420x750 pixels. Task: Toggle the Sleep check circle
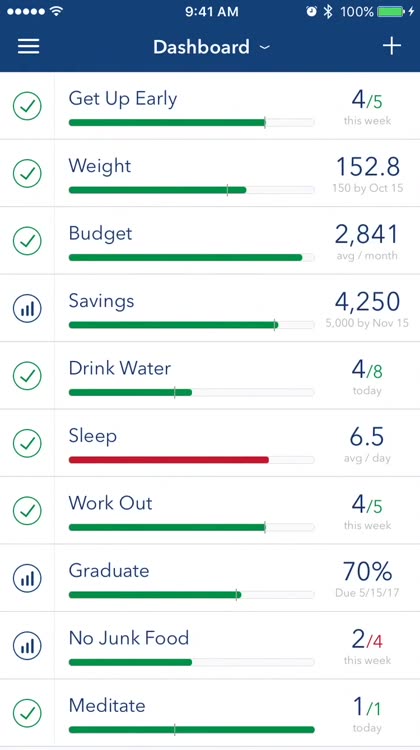pyautogui.click(x=27, y=443)
